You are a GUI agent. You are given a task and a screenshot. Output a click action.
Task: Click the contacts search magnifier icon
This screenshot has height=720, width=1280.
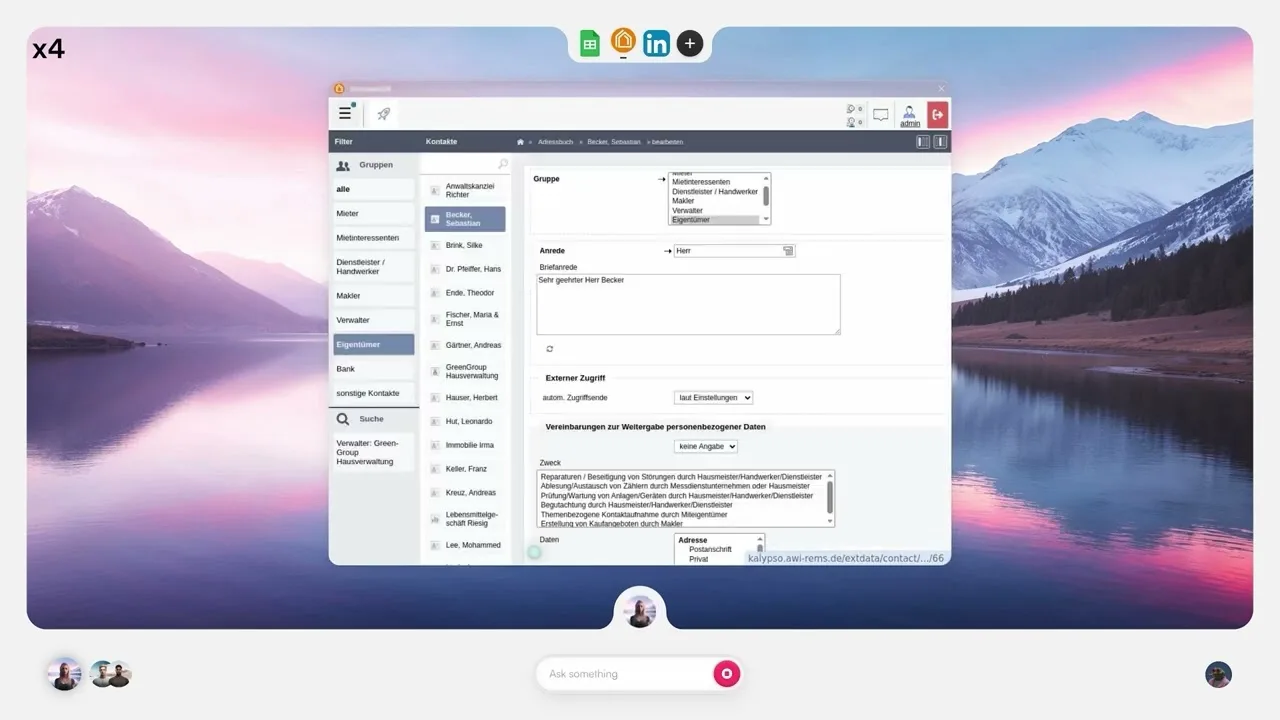[503, 164]
